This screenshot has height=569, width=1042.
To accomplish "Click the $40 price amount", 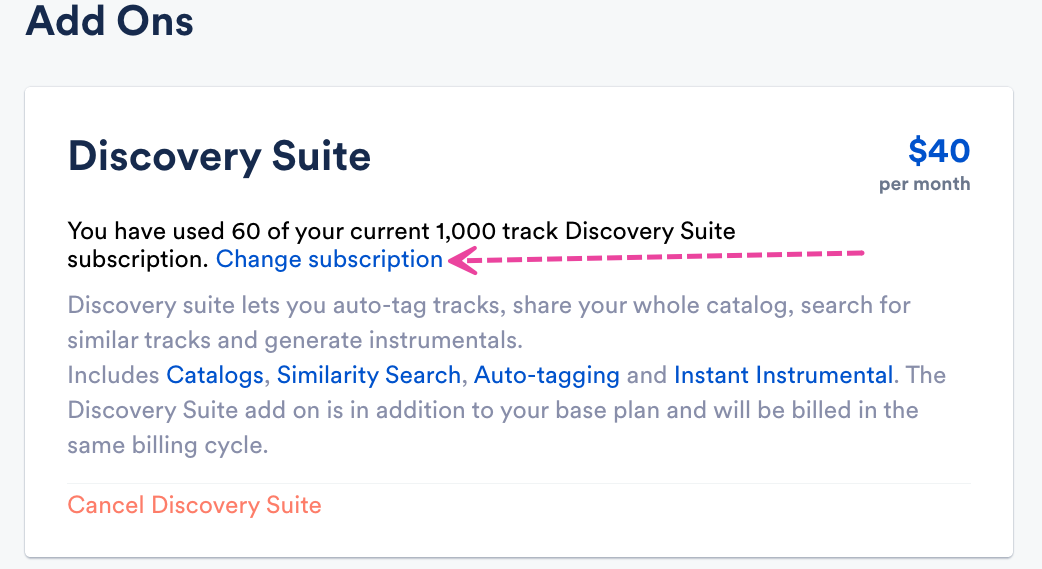I will [938, 151].
